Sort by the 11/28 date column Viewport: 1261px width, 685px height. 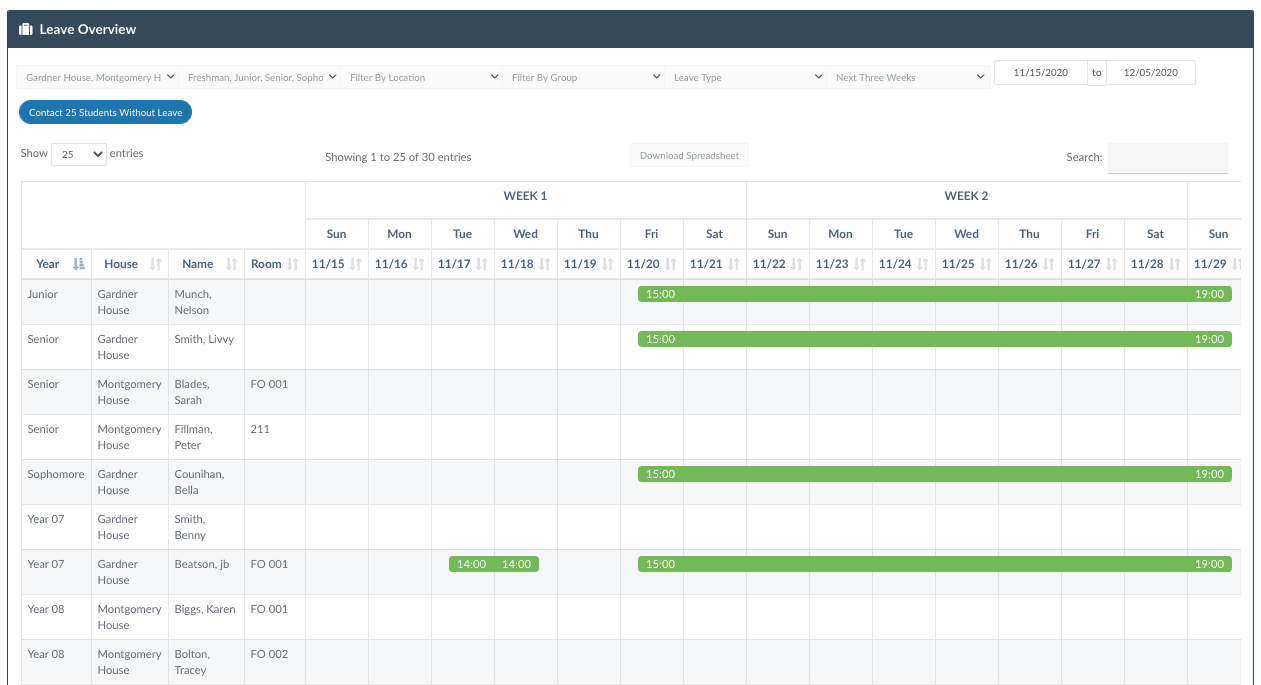[x=1156, y=264]
